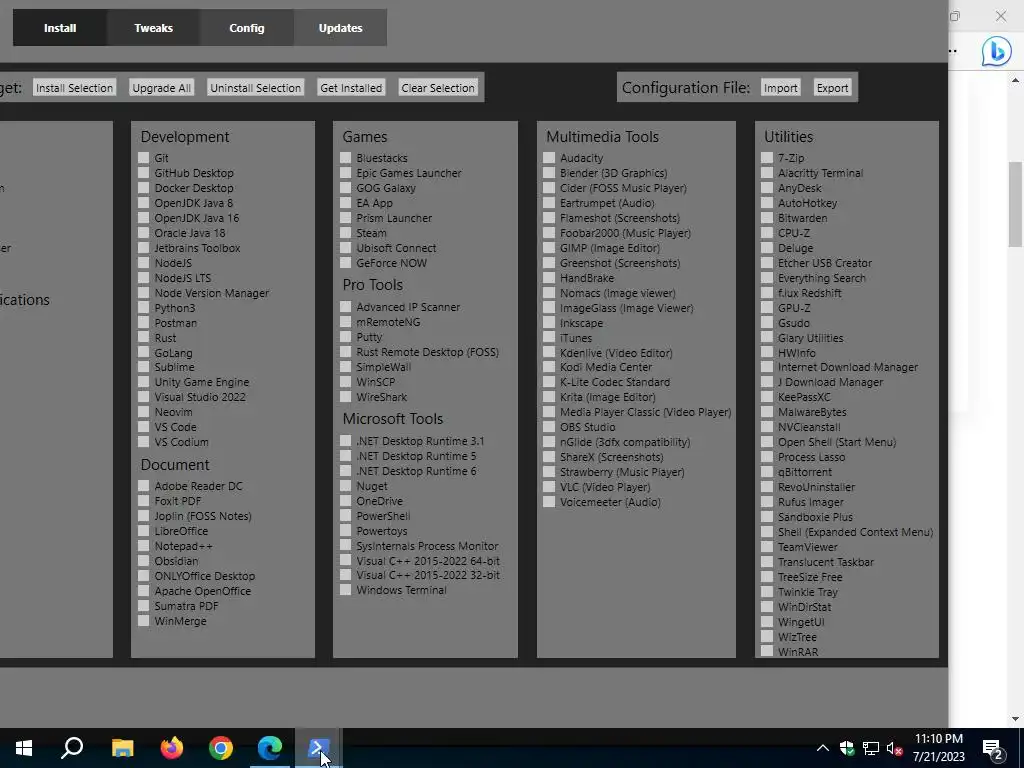Check the Steam checkbox
Viewport: 1024px width, 768px height.
pos(345,232)
